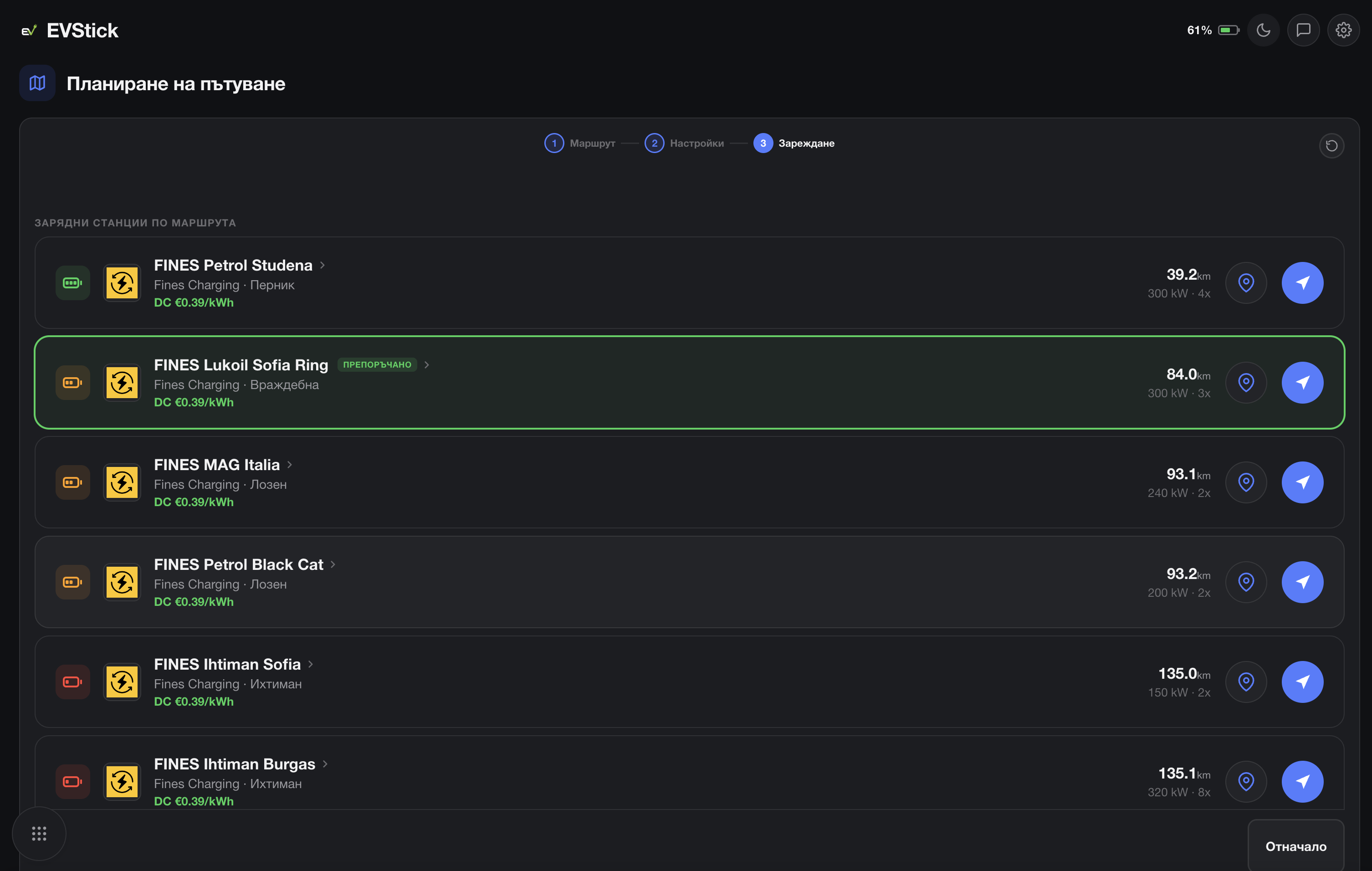Image resolution: width=1372 pixels, height=871 pixels.
Task: Click the 135.0 km distance value
Action: pyautogui.click(x=1184, y=673)
